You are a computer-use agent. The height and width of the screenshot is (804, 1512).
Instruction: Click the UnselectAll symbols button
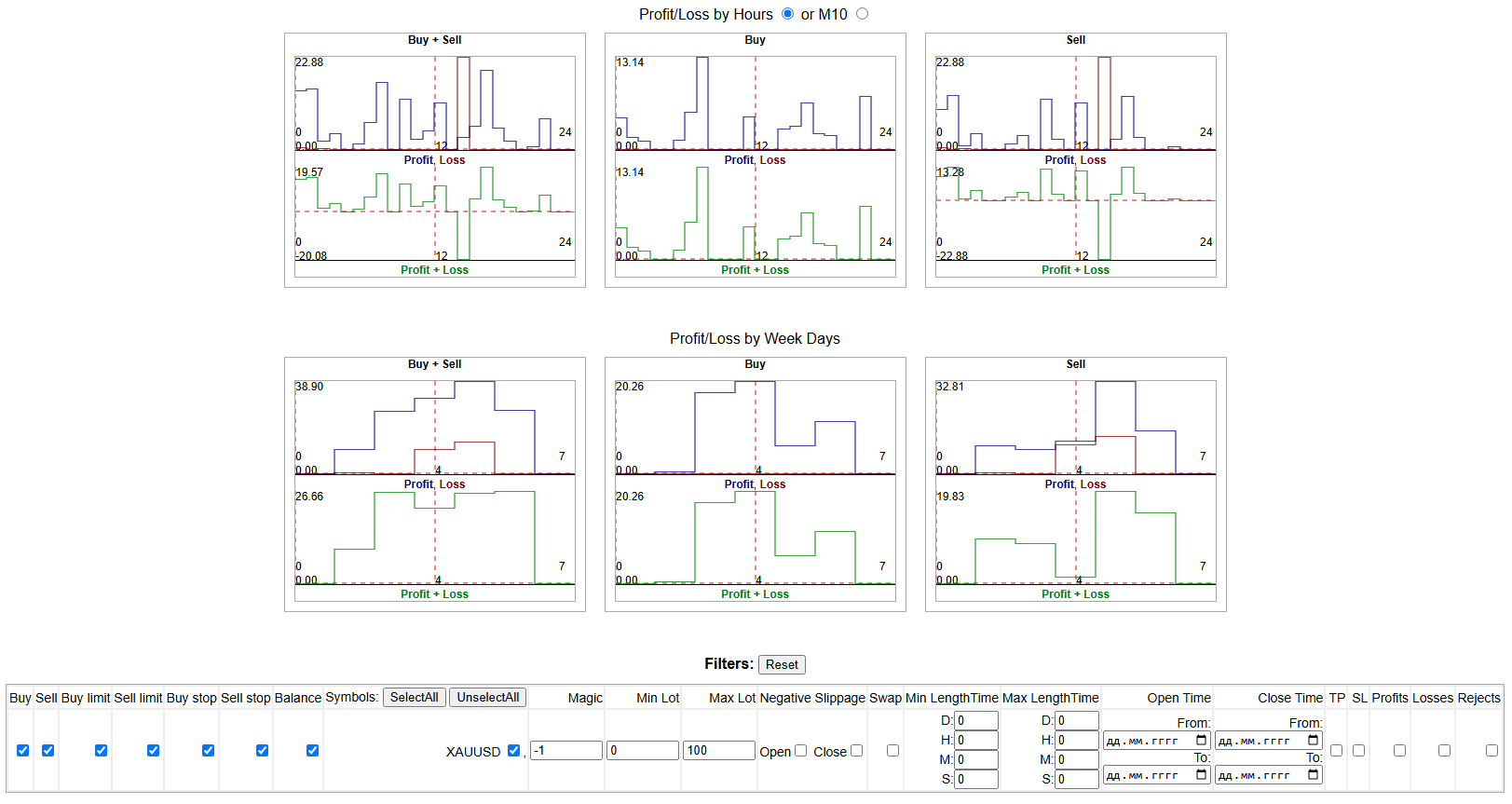pos(487,697)
